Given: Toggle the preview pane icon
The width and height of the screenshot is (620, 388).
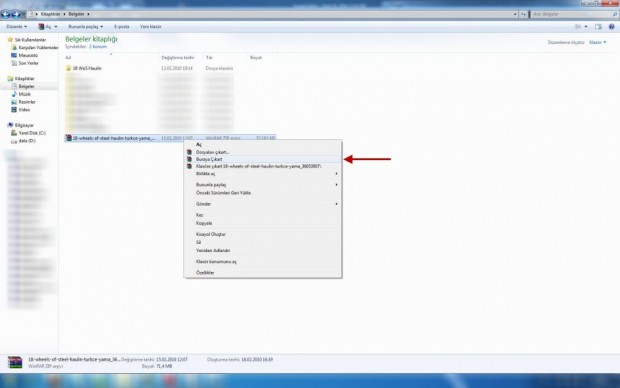Looking at the screenshot, I should tap(598, 26).
